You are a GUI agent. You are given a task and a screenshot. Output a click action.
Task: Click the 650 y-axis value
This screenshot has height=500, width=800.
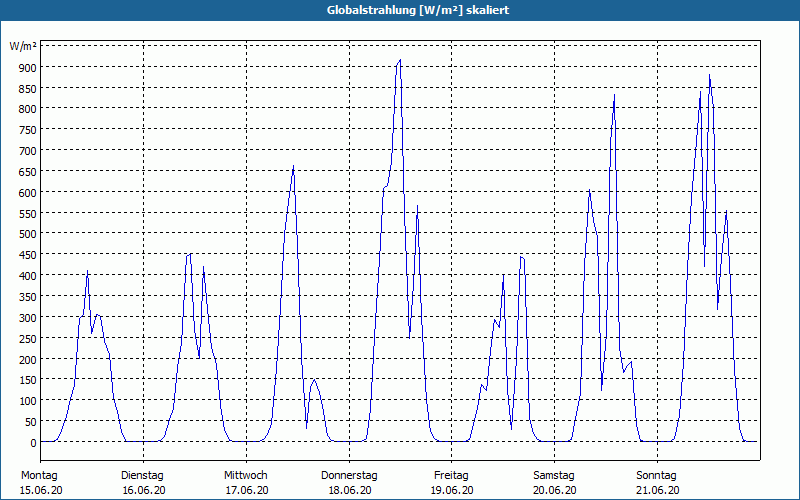28,172
